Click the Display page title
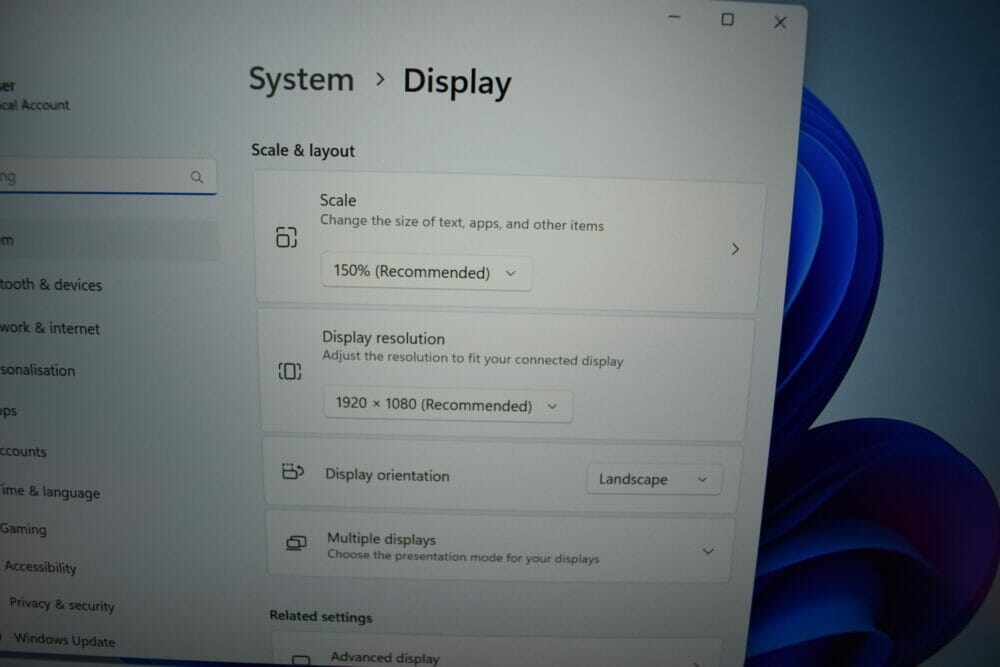The image size is (1000, 667). 457,82
